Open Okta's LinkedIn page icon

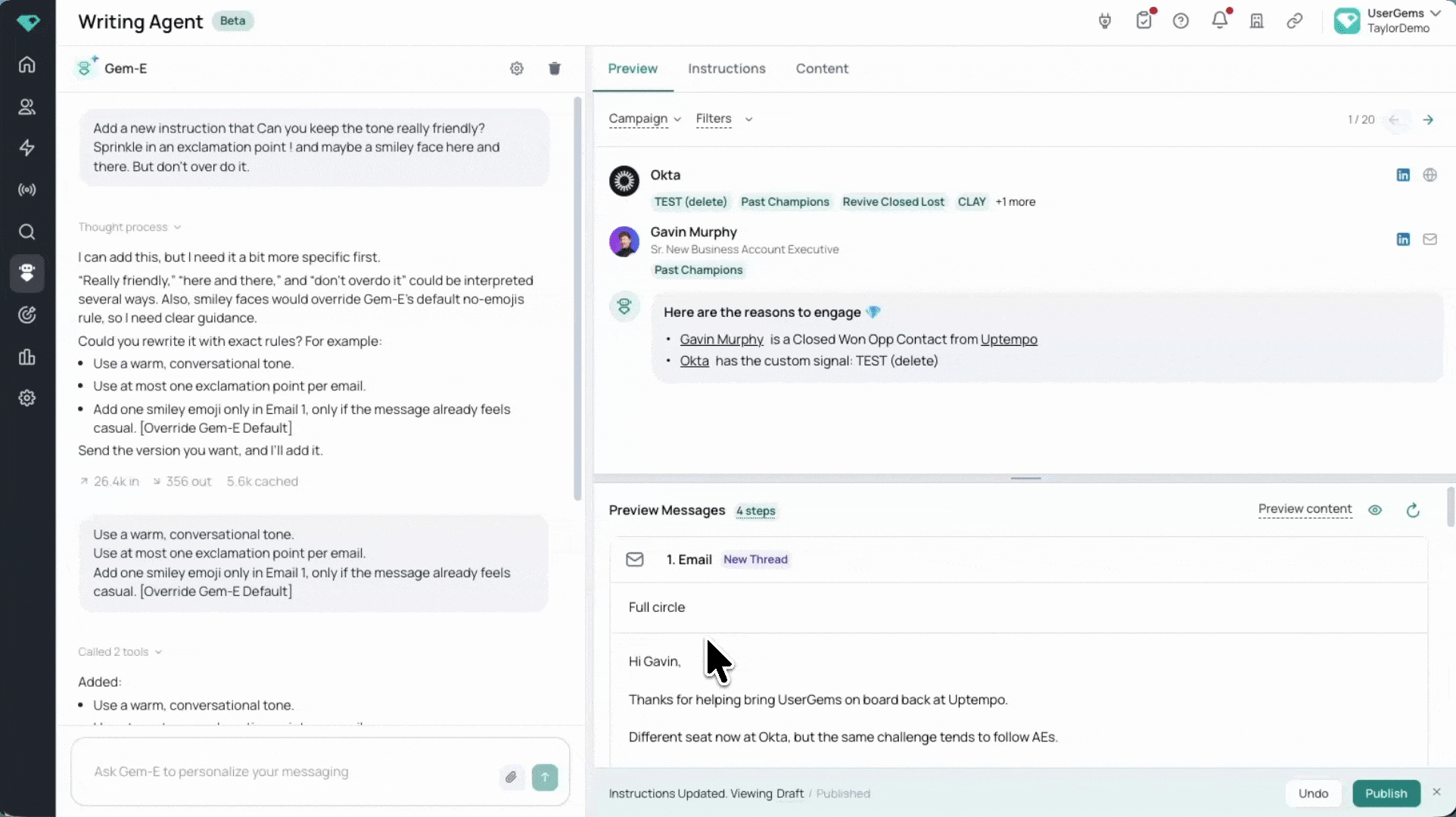pos(1403,175)
